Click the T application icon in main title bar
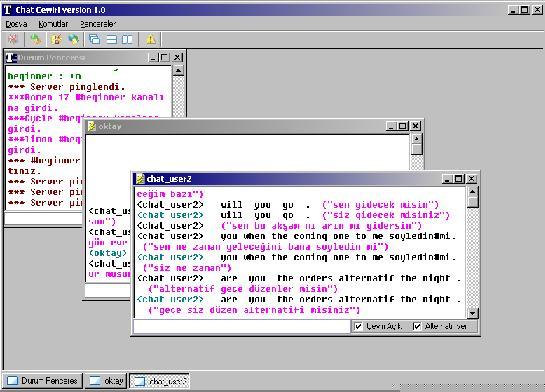 click(x=7, y=10)
